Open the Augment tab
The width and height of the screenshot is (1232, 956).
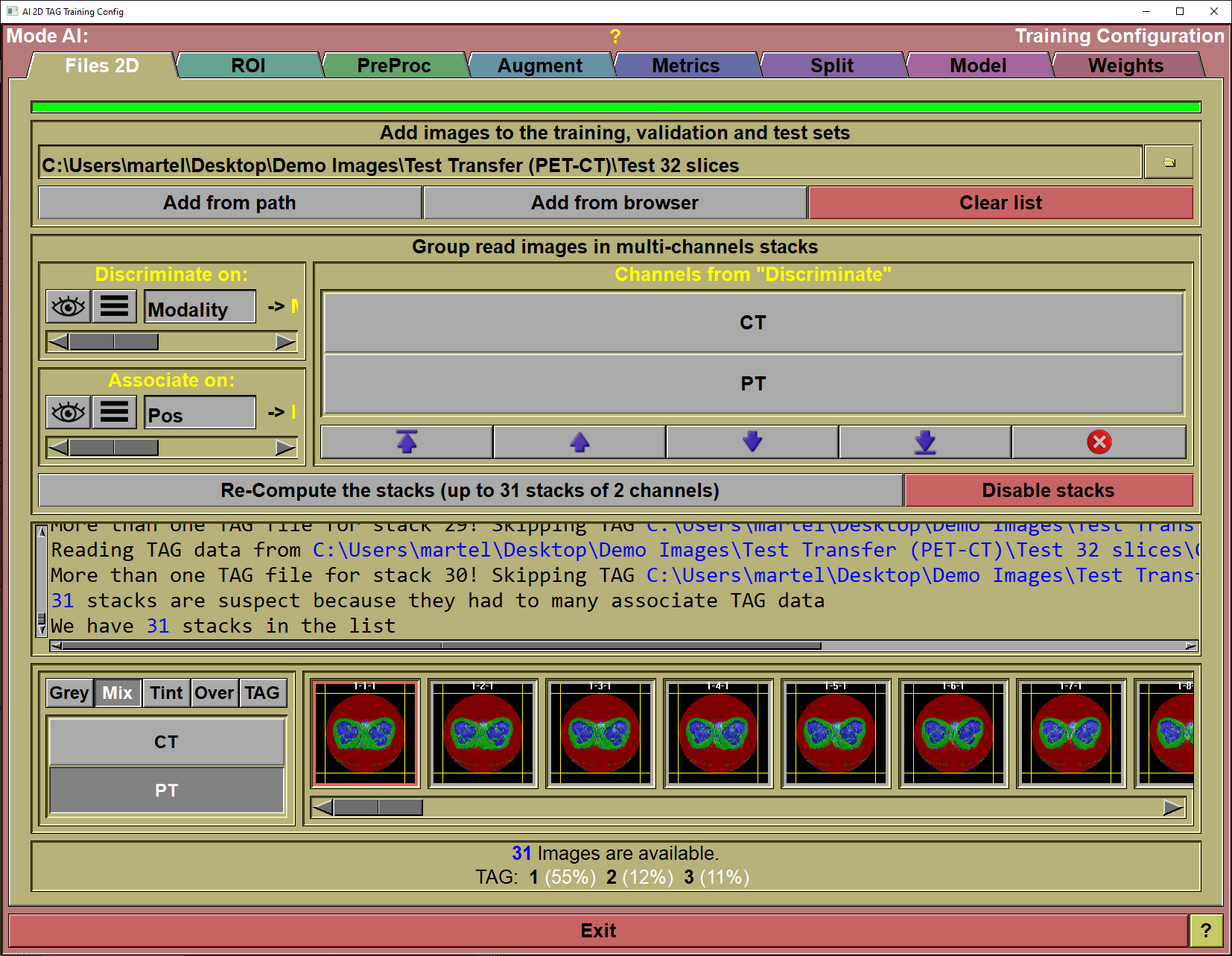[x=540, y=66]
